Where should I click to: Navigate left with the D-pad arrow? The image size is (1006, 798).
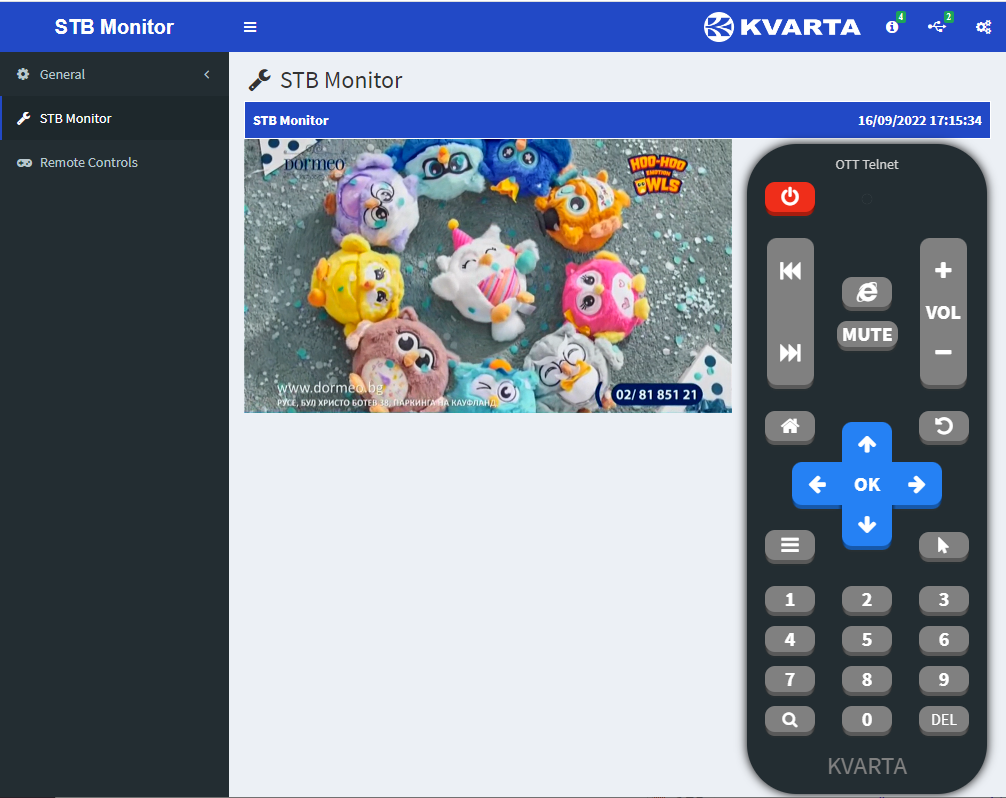817,484
